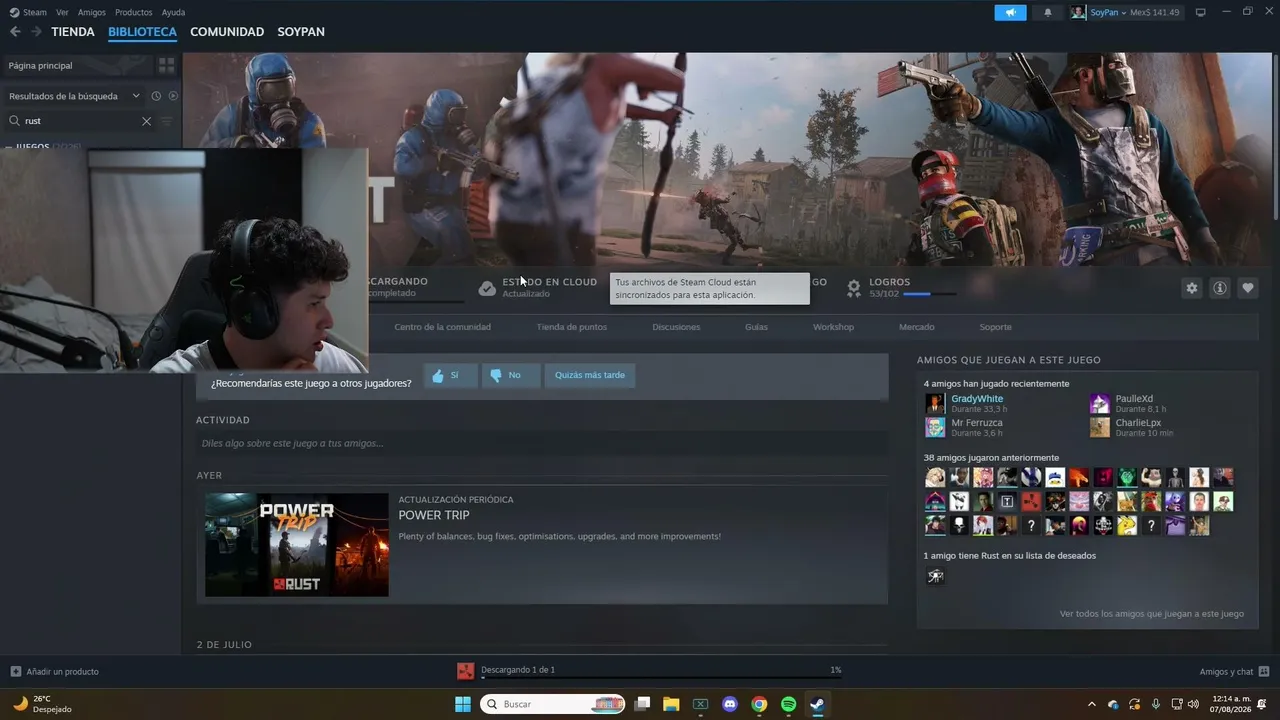
Task: Open the Guías link
Action: tap(756, 327)
